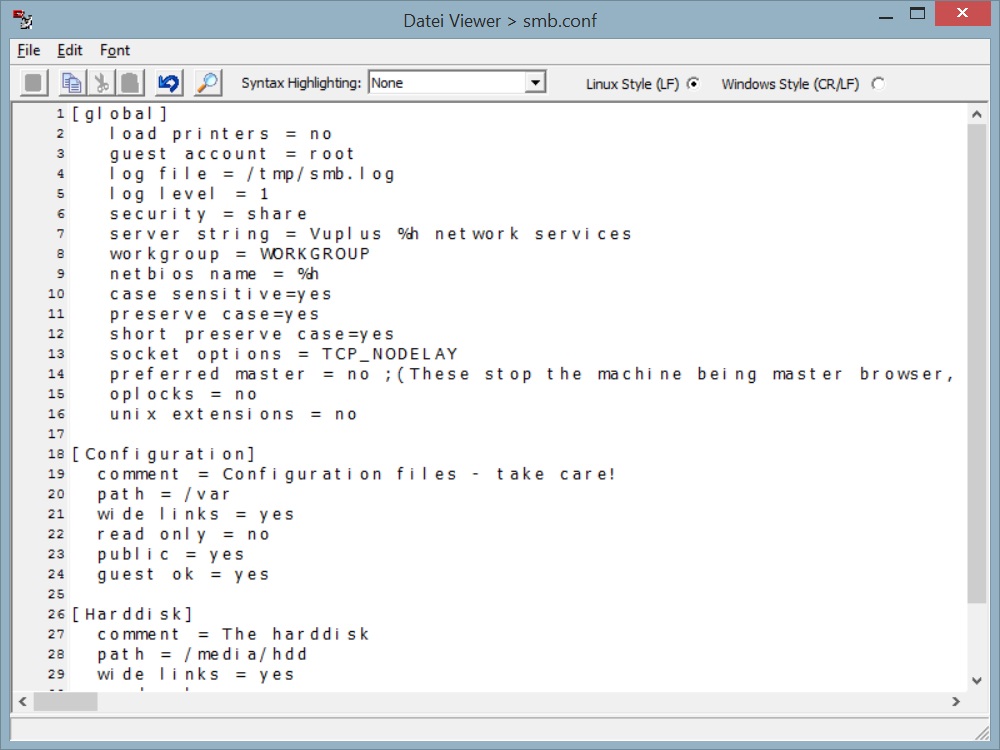Minimize the Datei Viewer window
This screenshot has width=1000, height=750.
tap(885, 15)
